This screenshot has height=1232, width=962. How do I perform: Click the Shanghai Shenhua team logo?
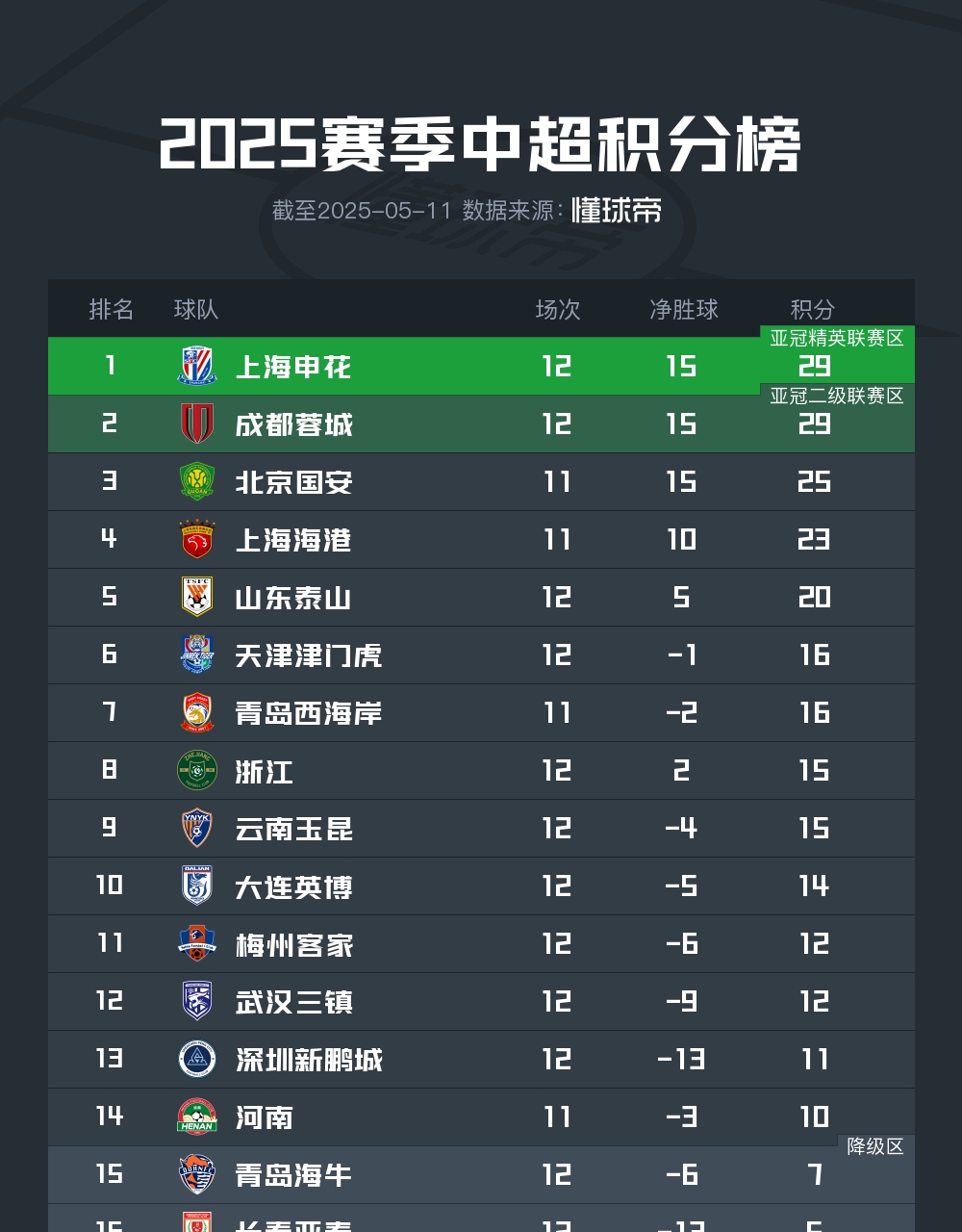click(197, 366)
